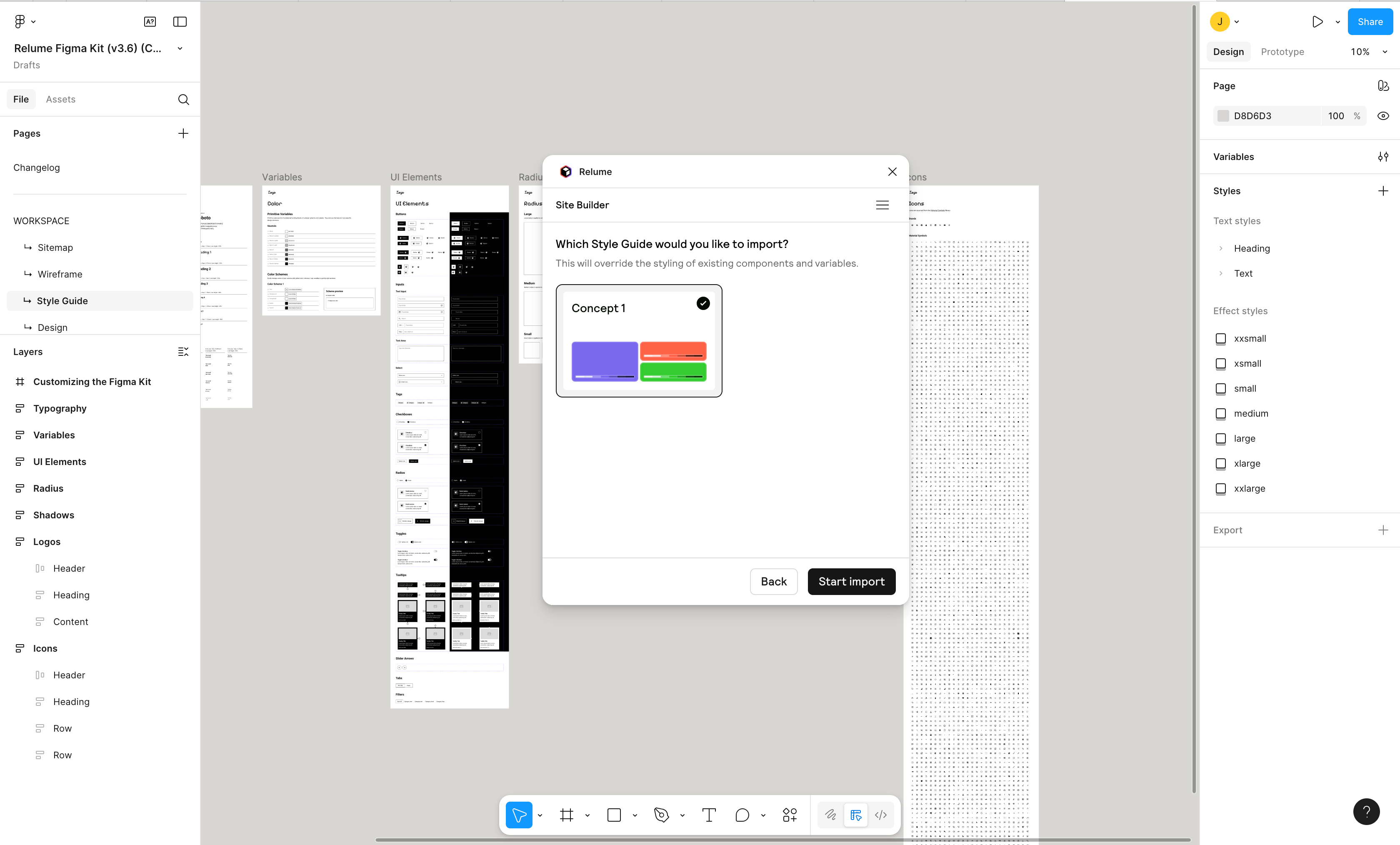Click the page opacity 100 field

point(1336,116)
